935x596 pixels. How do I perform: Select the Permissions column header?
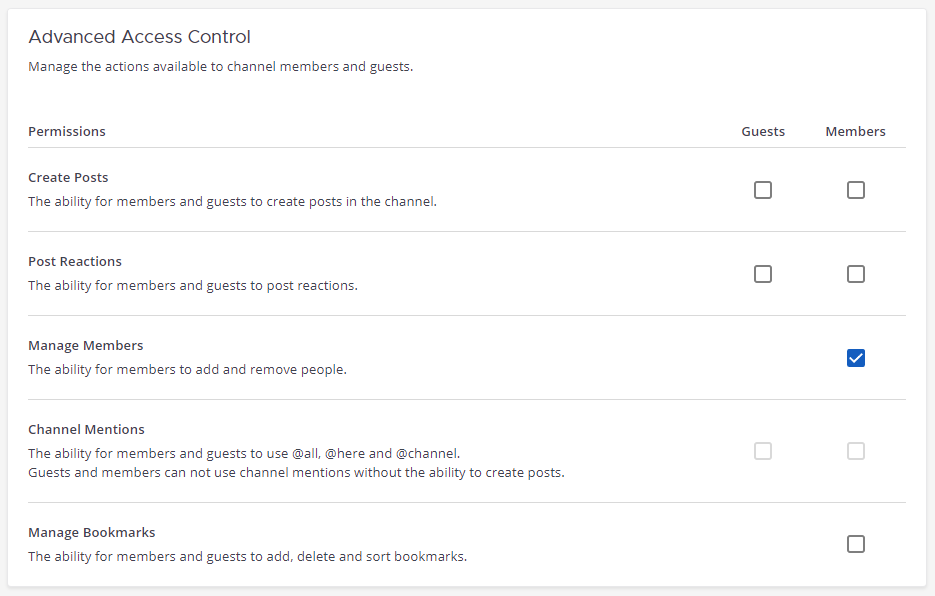(x=66, y=130)
